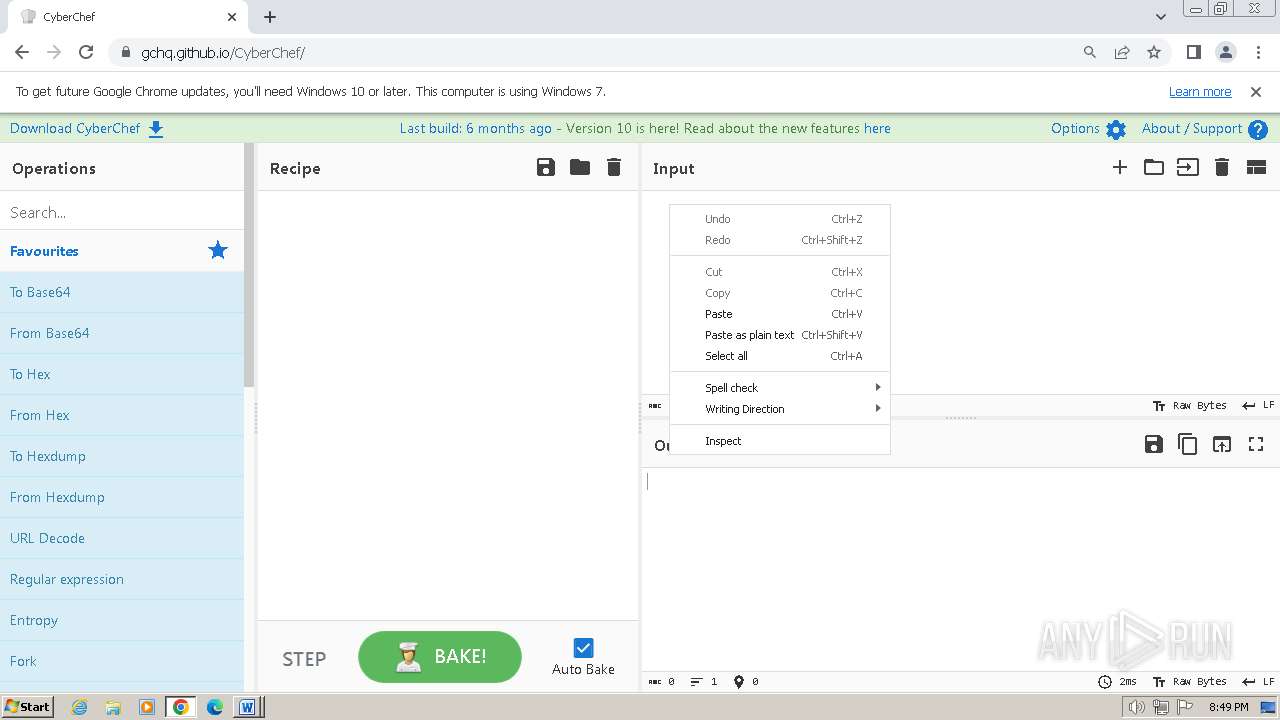Choose Select all in context menu

click(x=779, y=356)
